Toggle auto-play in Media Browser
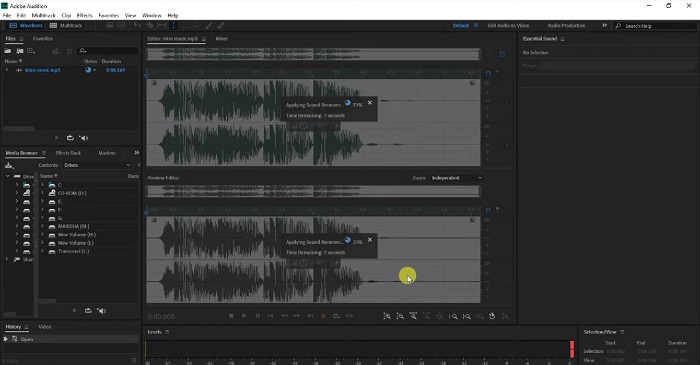 101,311
